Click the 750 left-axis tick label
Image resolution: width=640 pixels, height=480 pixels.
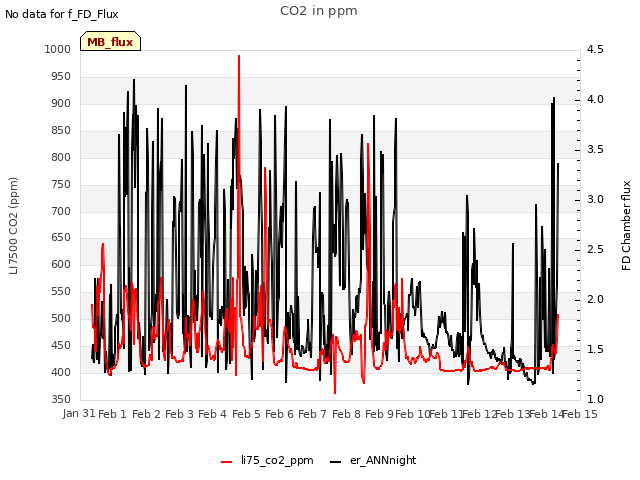pos(61,184)
